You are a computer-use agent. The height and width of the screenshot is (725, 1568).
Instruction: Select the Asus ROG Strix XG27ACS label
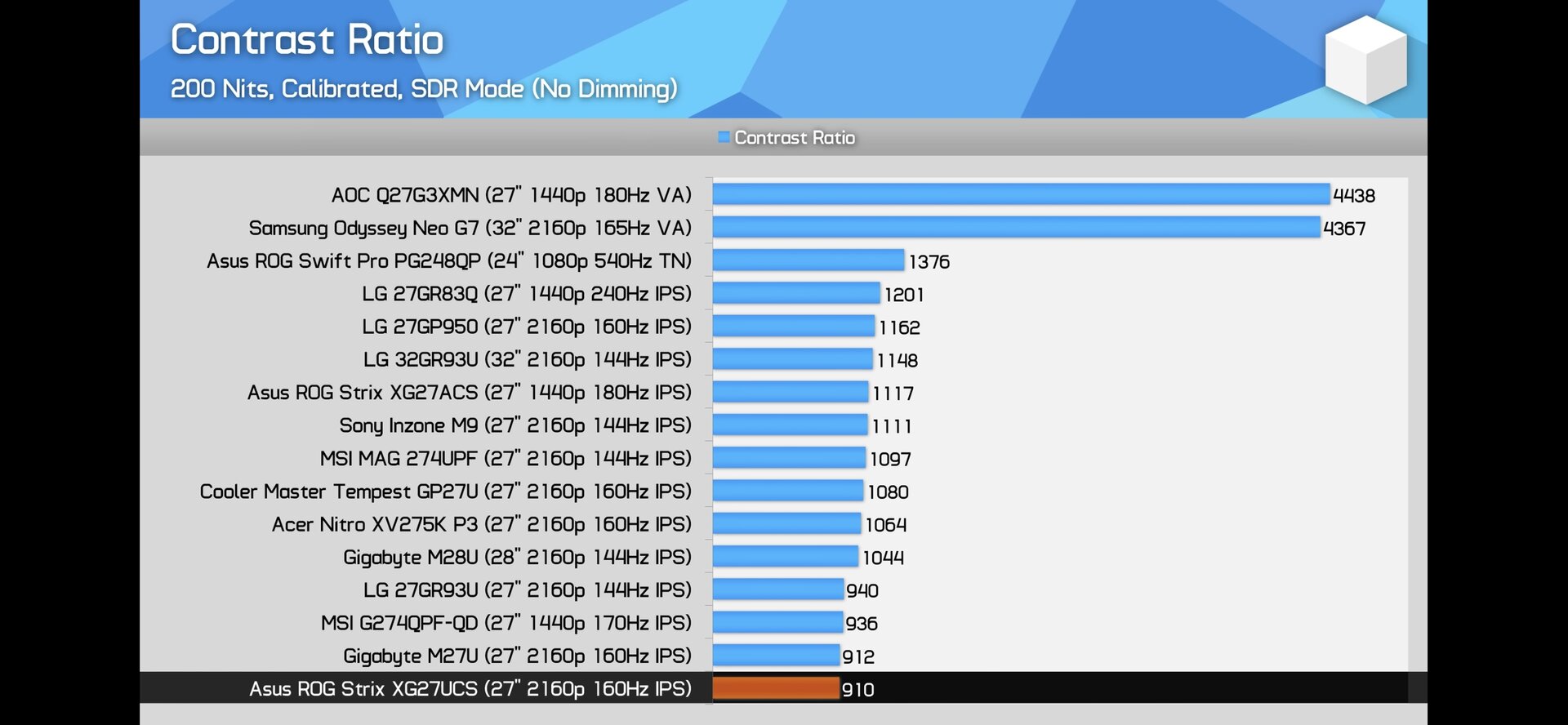coord(470,393)
